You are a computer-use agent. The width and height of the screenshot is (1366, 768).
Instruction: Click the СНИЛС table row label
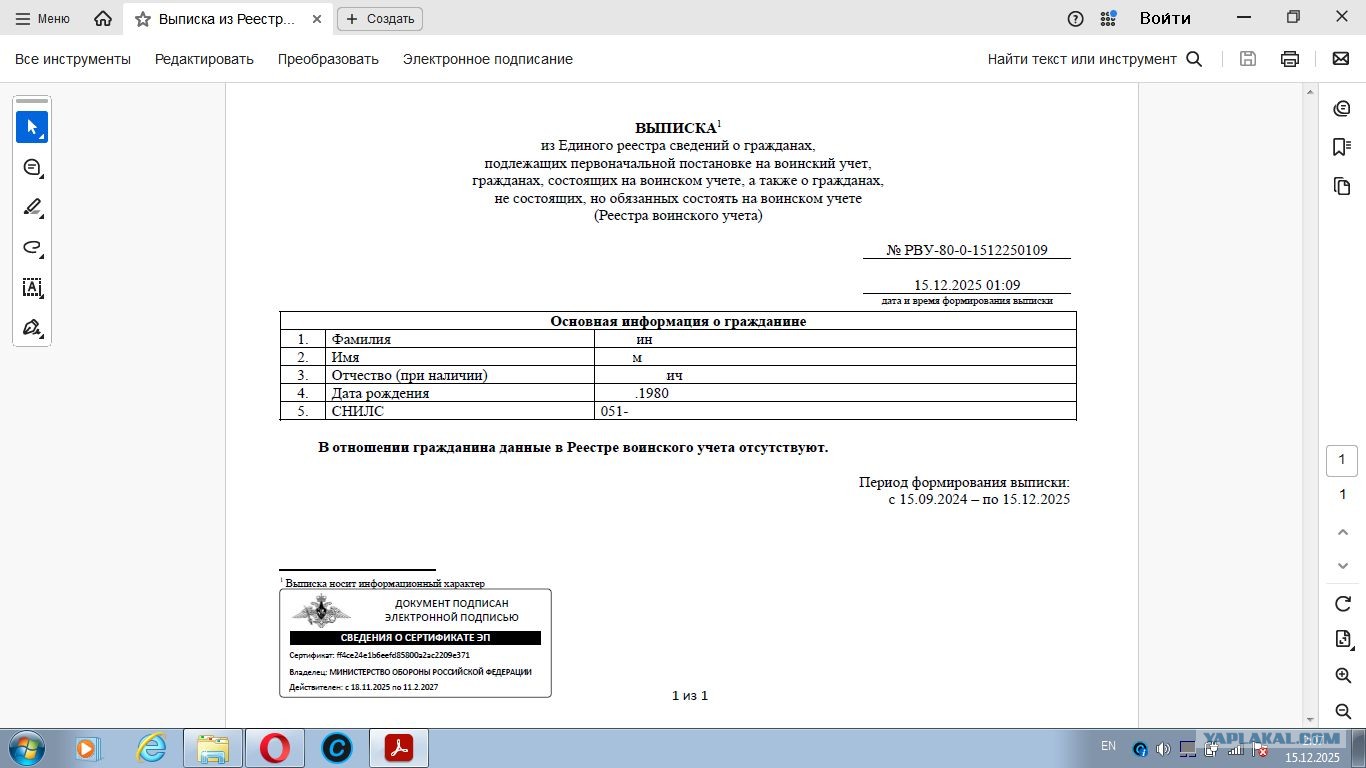click(x=357, y=411)
